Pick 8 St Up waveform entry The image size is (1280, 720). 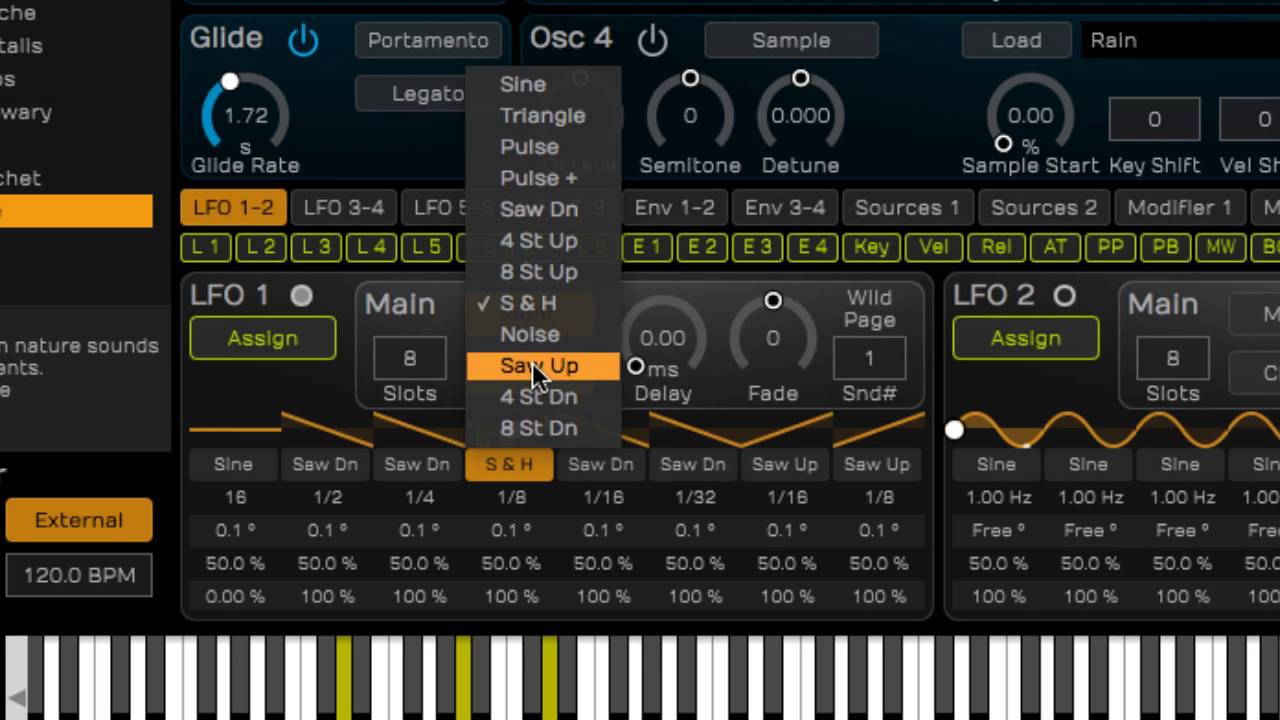[x=543, y=271]
